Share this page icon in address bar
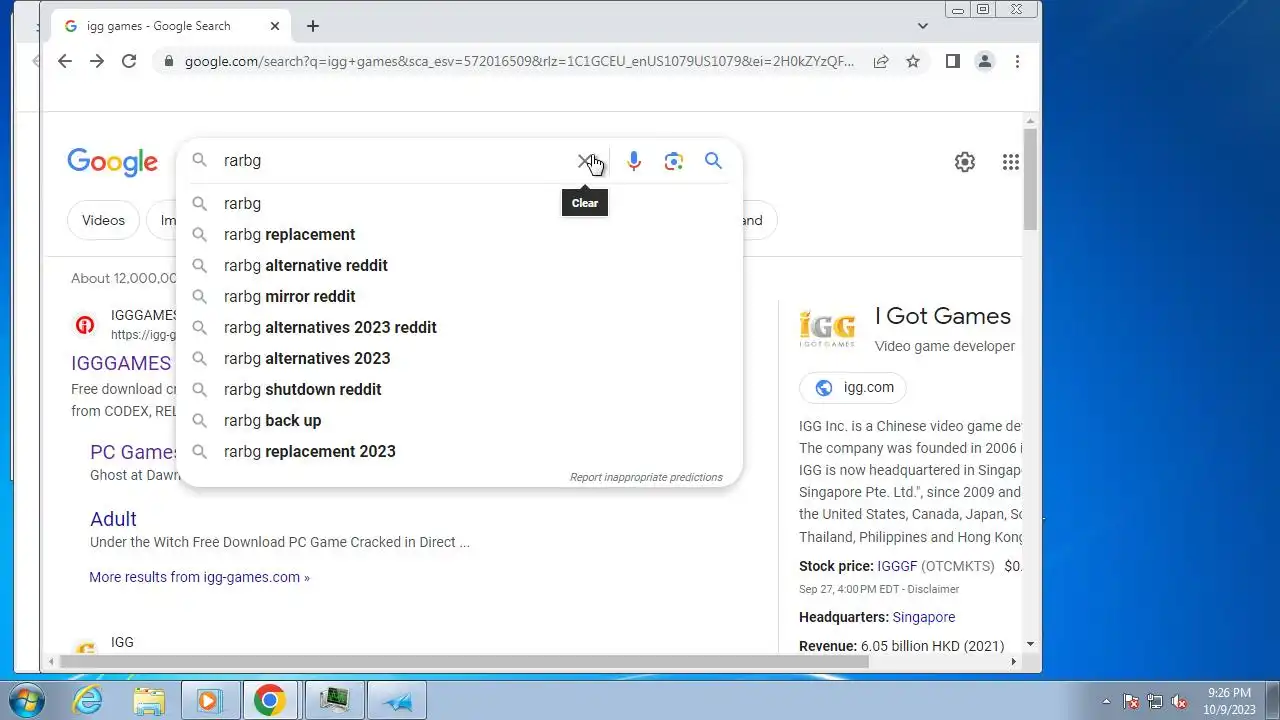Screen dimensions: 1280x720 881,61
